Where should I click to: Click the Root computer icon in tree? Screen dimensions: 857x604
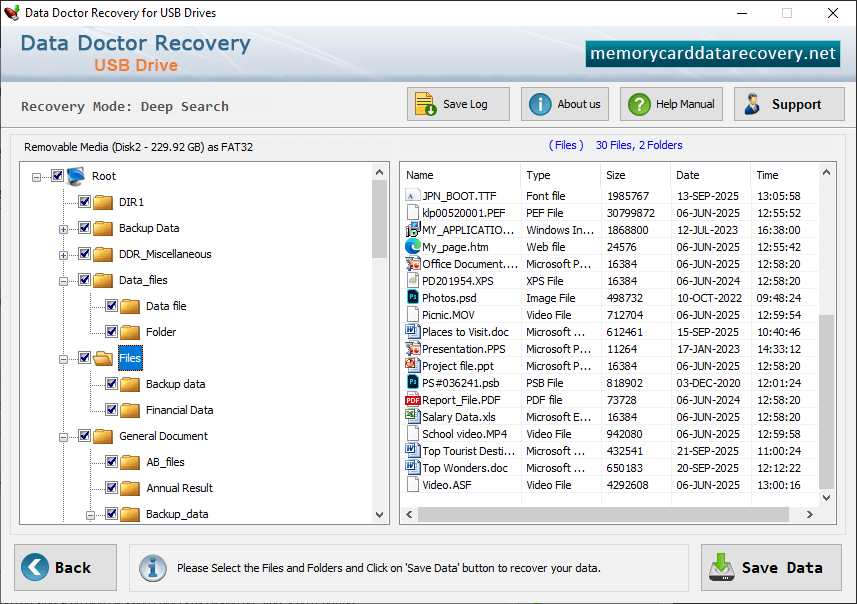point(76,176)
